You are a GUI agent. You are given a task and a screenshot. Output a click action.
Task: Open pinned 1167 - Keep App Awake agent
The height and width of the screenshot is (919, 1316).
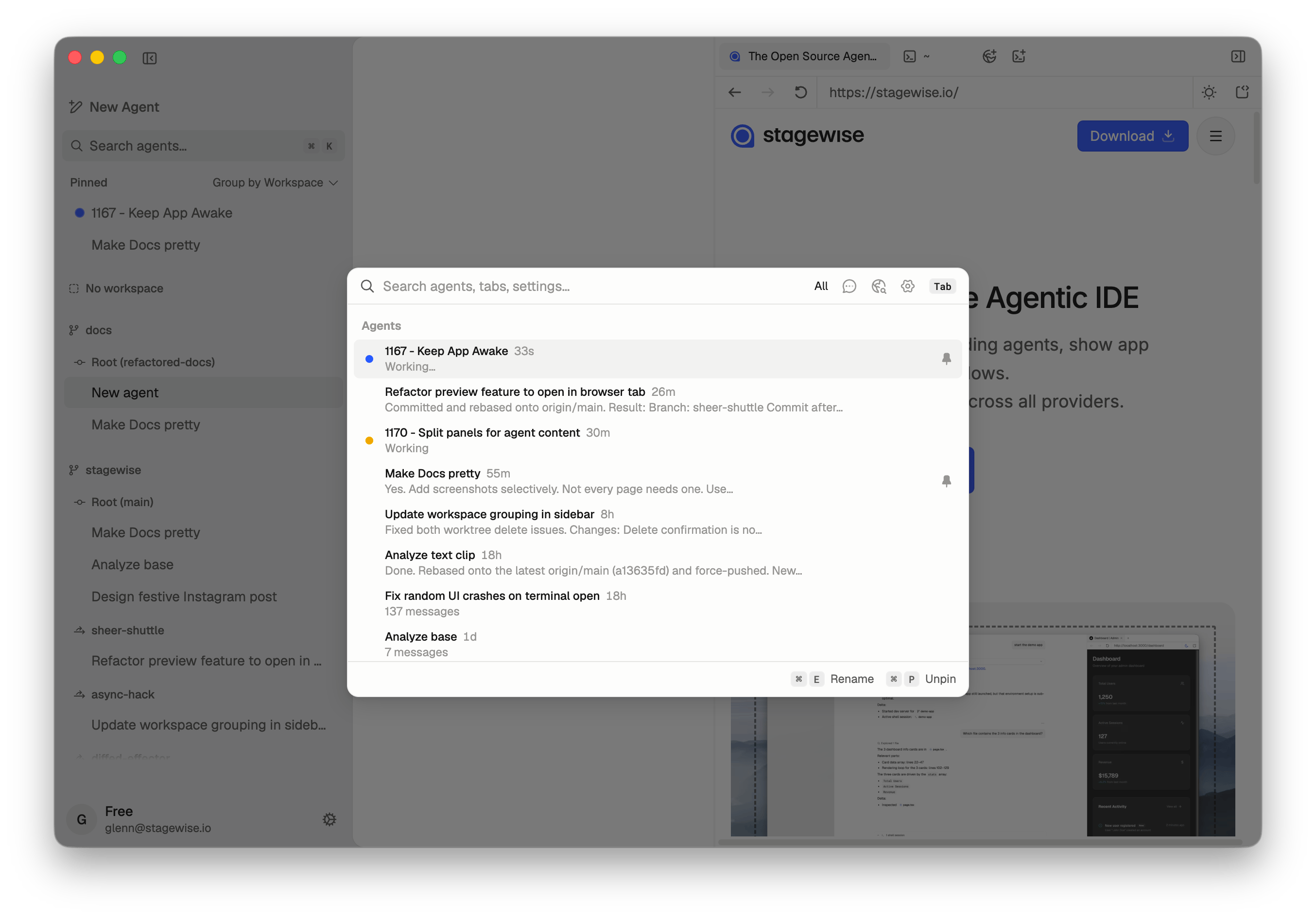(x=204, y=213)
